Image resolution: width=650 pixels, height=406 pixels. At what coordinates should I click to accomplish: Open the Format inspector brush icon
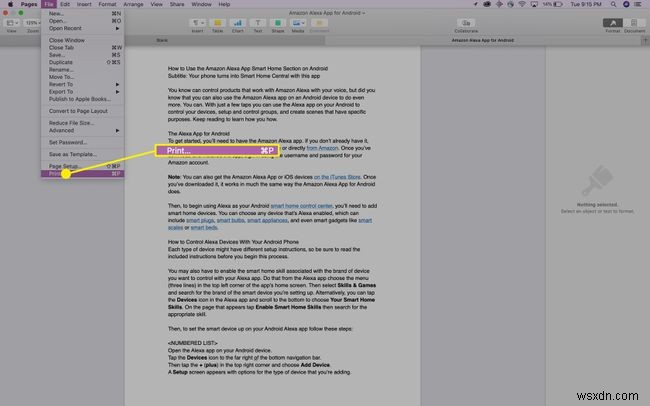[x=612, y=23]
